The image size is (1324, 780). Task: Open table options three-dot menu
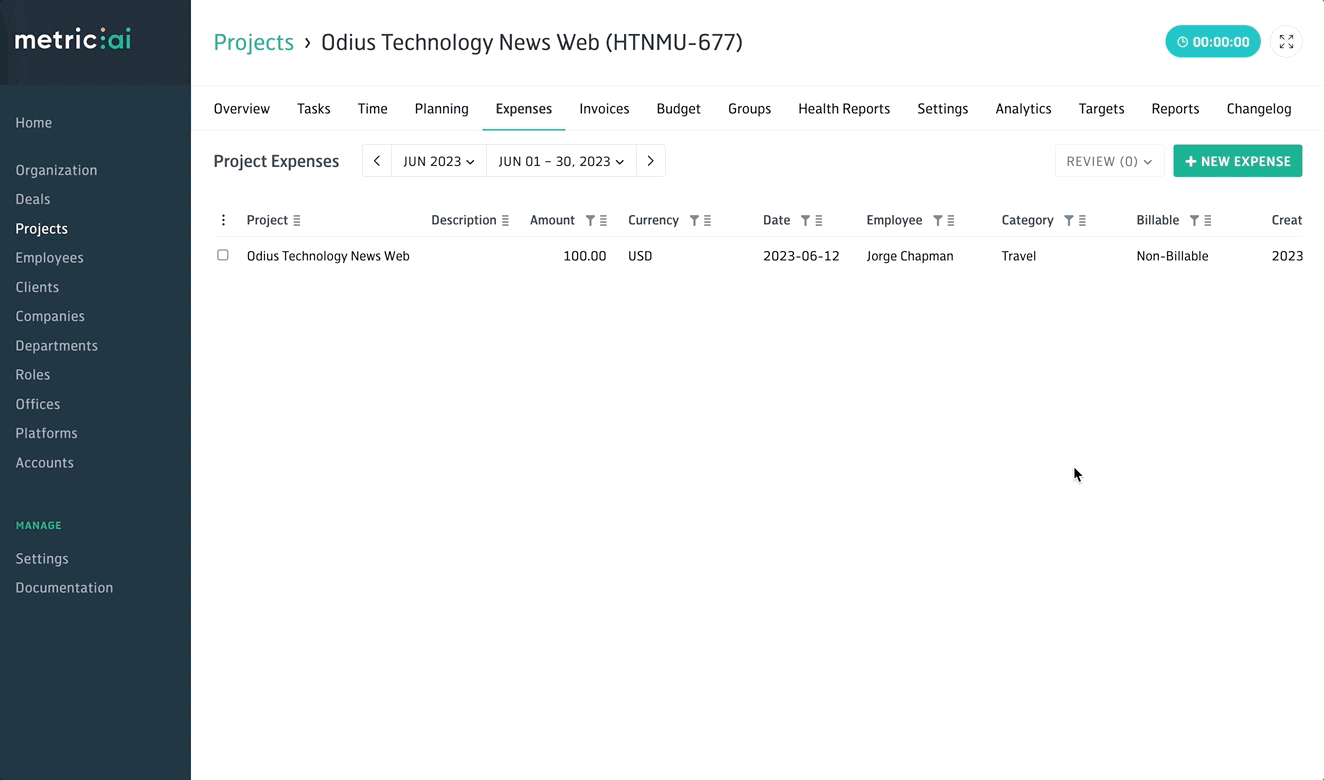point(223,221)
